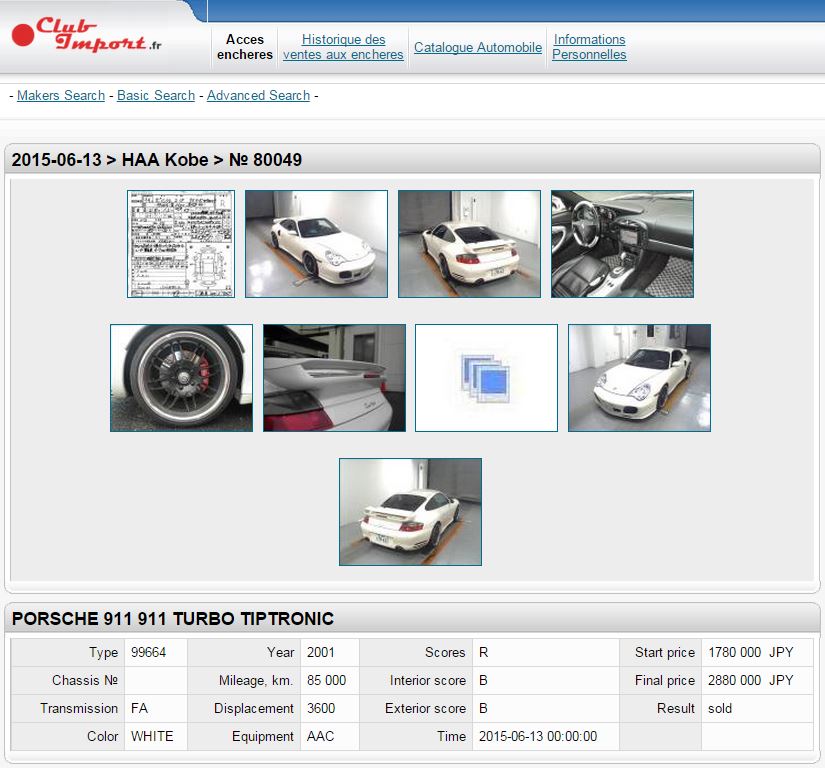
Task: Click the image placeholder gallery icon
Action: (x=486, y=378)
